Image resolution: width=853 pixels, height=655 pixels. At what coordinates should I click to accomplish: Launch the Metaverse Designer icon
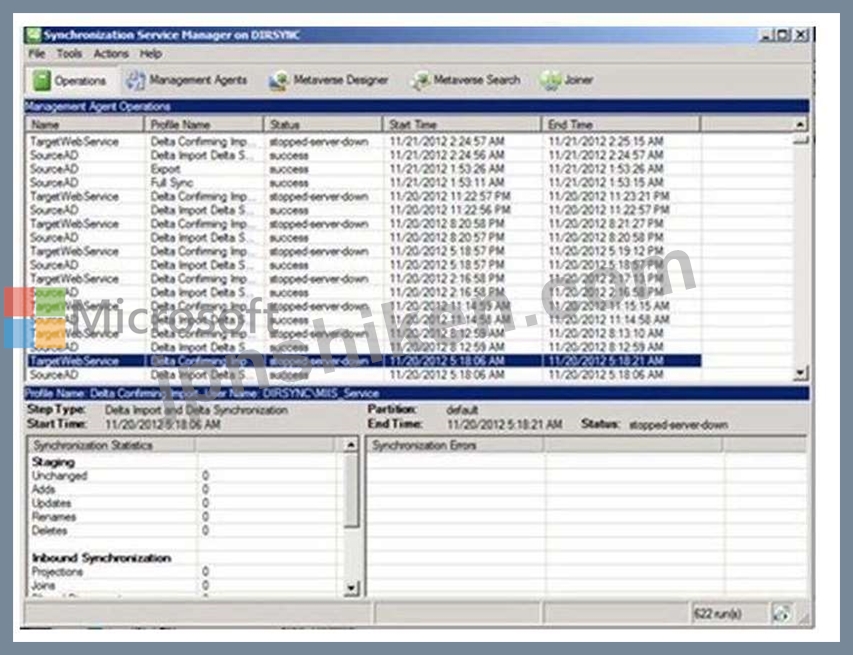point(279,81)
